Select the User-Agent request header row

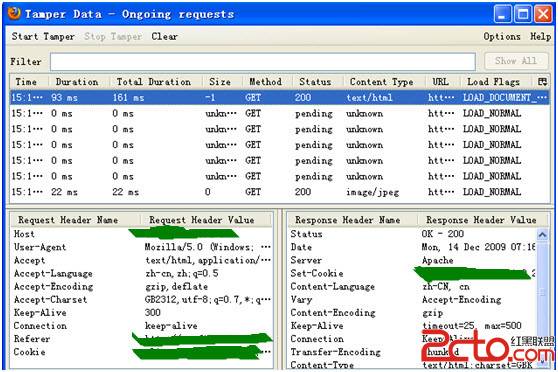click(142, 247)
